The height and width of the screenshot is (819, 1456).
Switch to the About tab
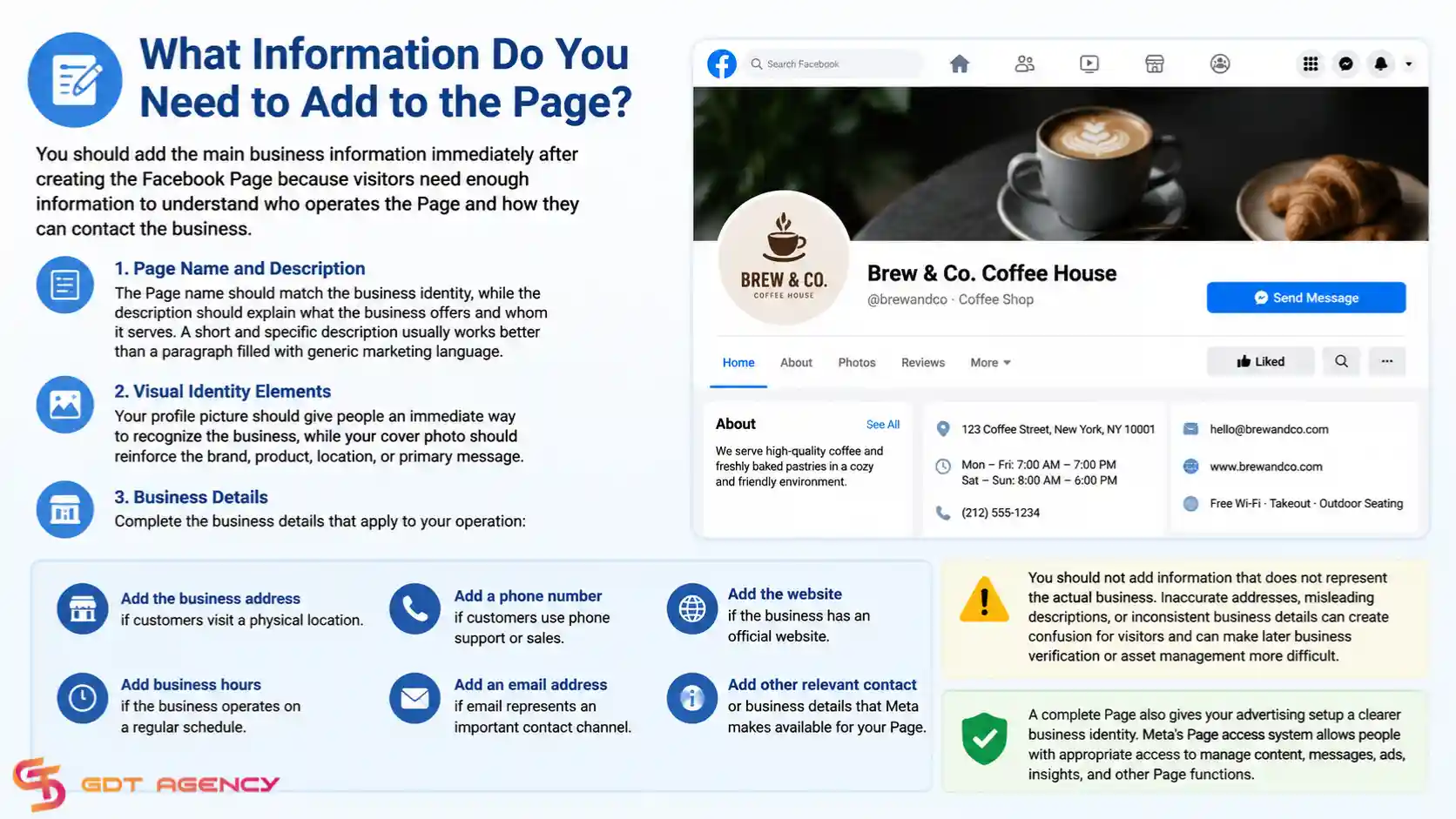click(796, 363)
